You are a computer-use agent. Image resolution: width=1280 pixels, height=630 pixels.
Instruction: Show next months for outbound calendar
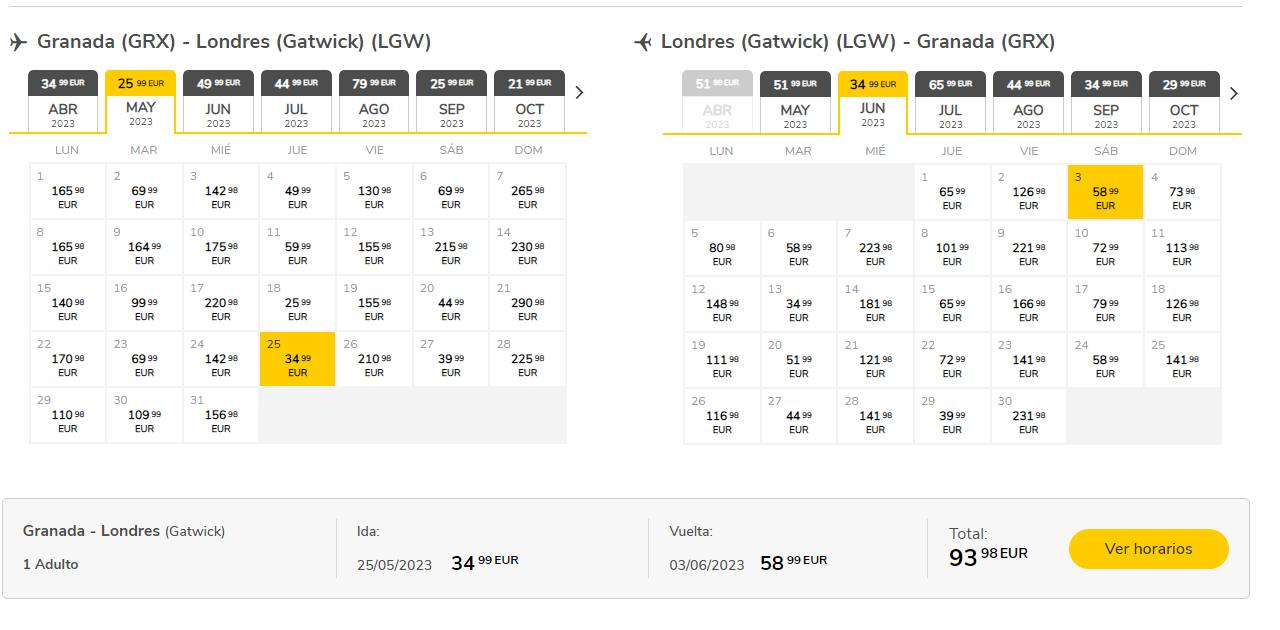(x=579, y=93)
